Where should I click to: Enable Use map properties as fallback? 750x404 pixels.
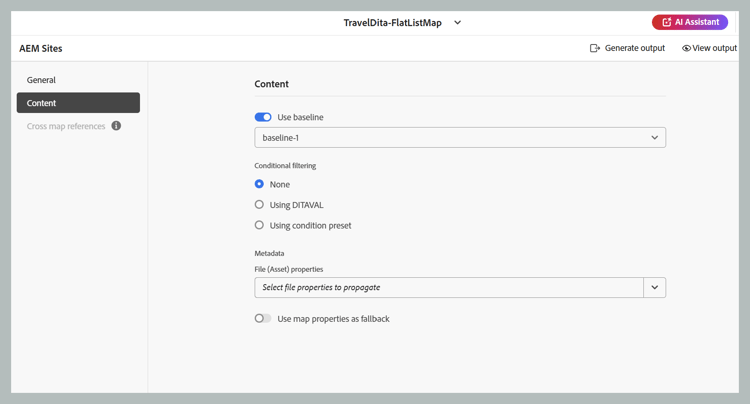coord(263,319)
